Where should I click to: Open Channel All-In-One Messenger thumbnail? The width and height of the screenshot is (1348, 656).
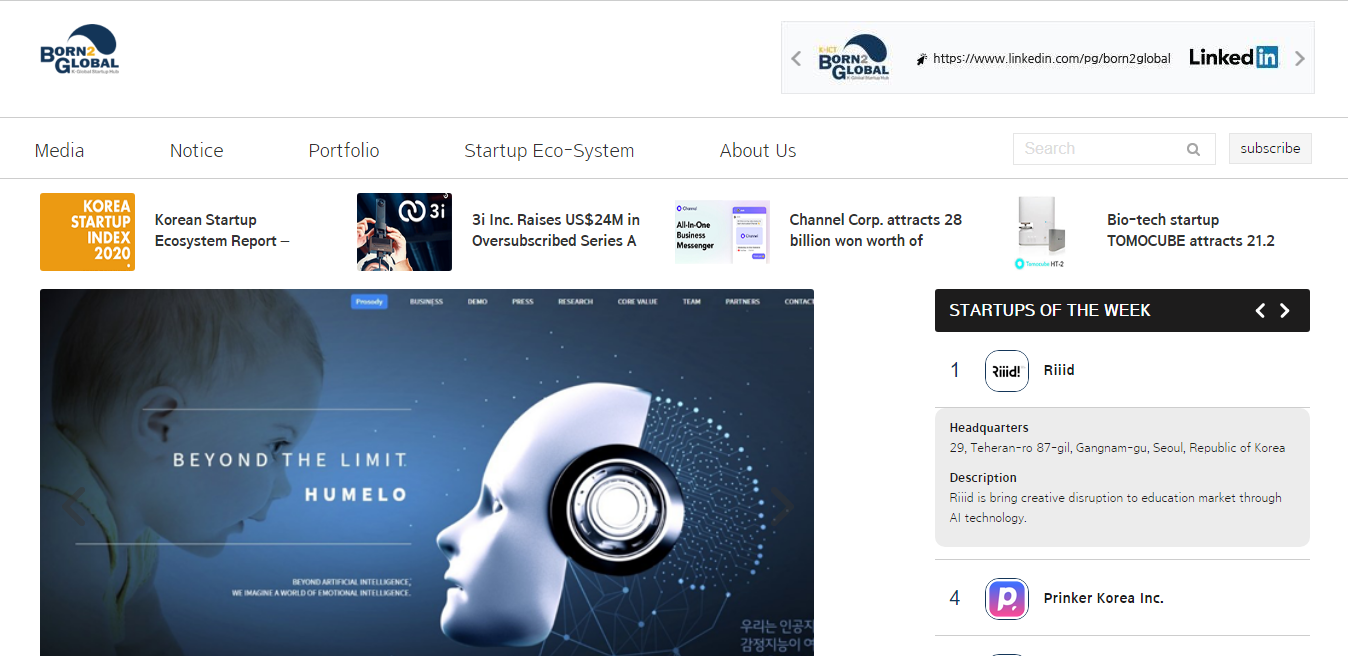click(x=722, y=232)
